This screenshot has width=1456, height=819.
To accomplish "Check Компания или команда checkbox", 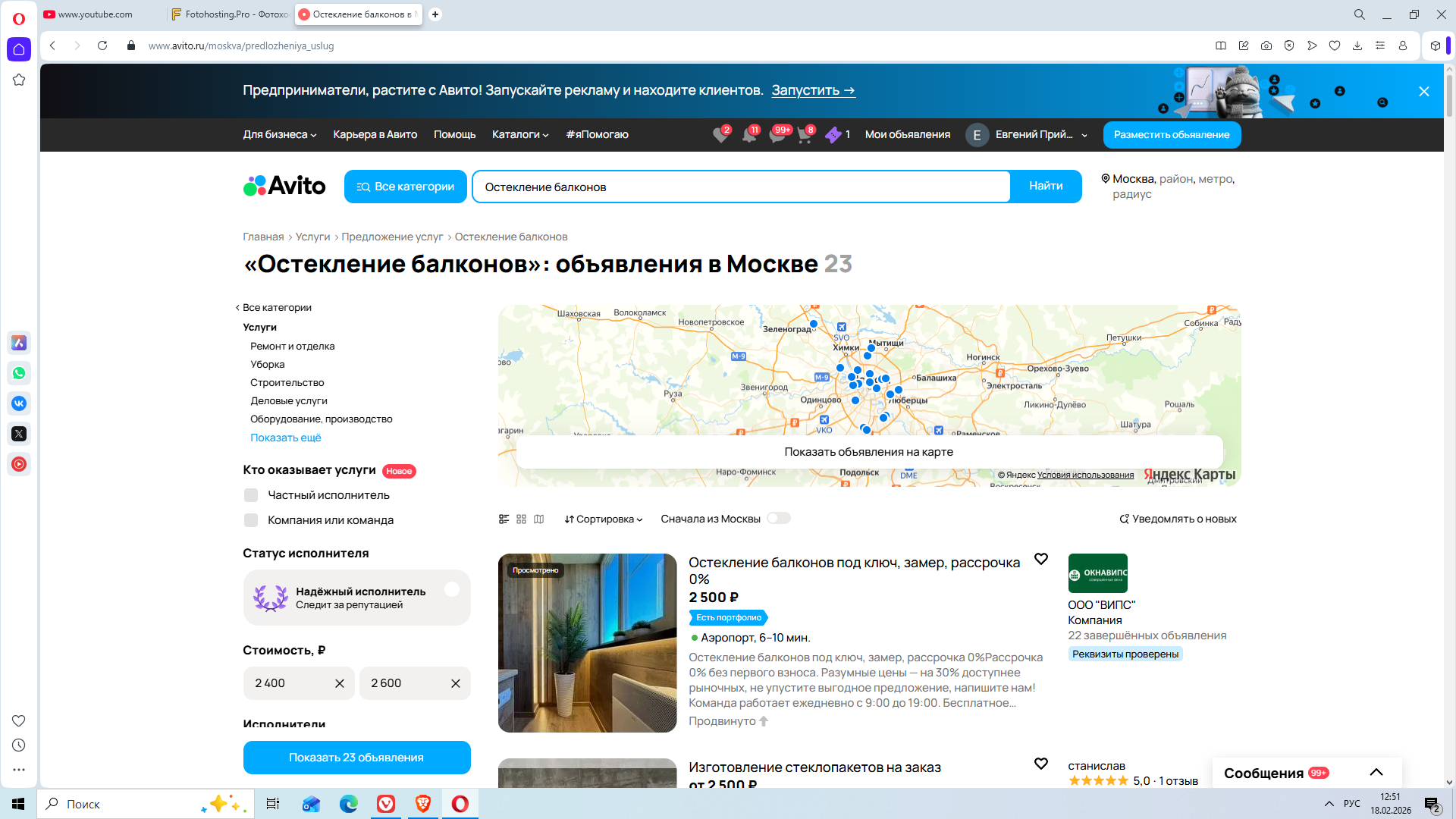I will [x=251, y=520].
